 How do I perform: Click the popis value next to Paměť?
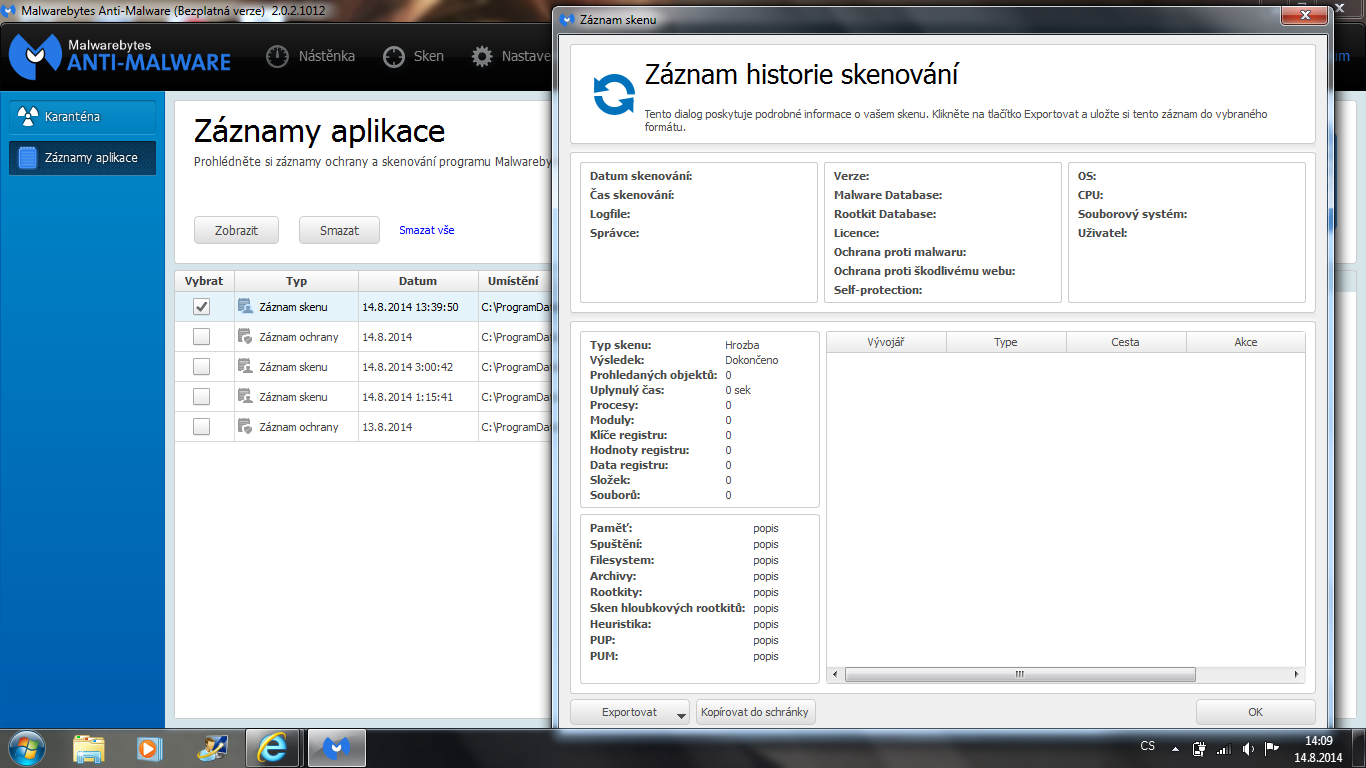click(766, 528)
